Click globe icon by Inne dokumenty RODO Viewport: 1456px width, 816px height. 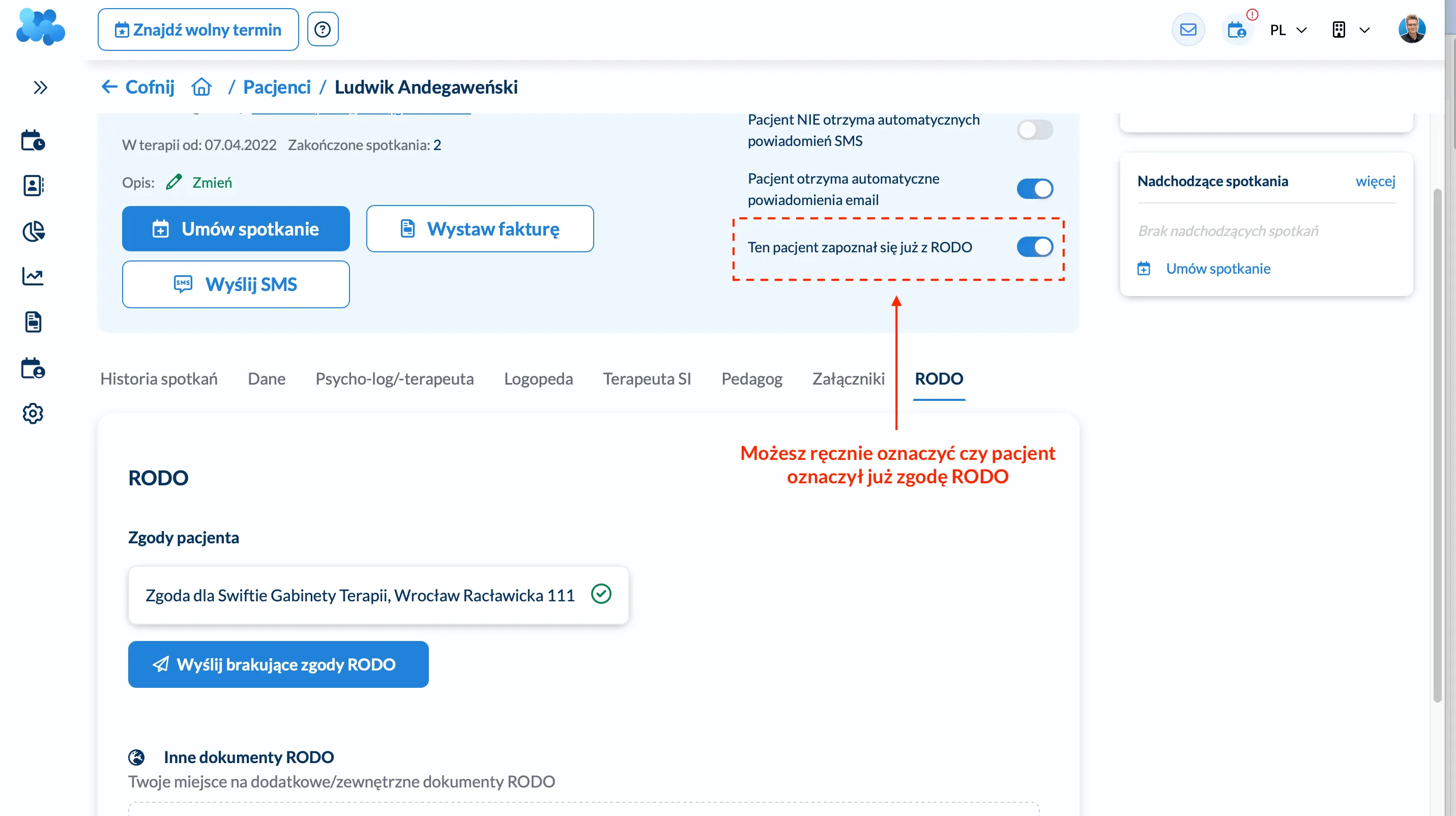pyautogui.click(x=136, y=757)
